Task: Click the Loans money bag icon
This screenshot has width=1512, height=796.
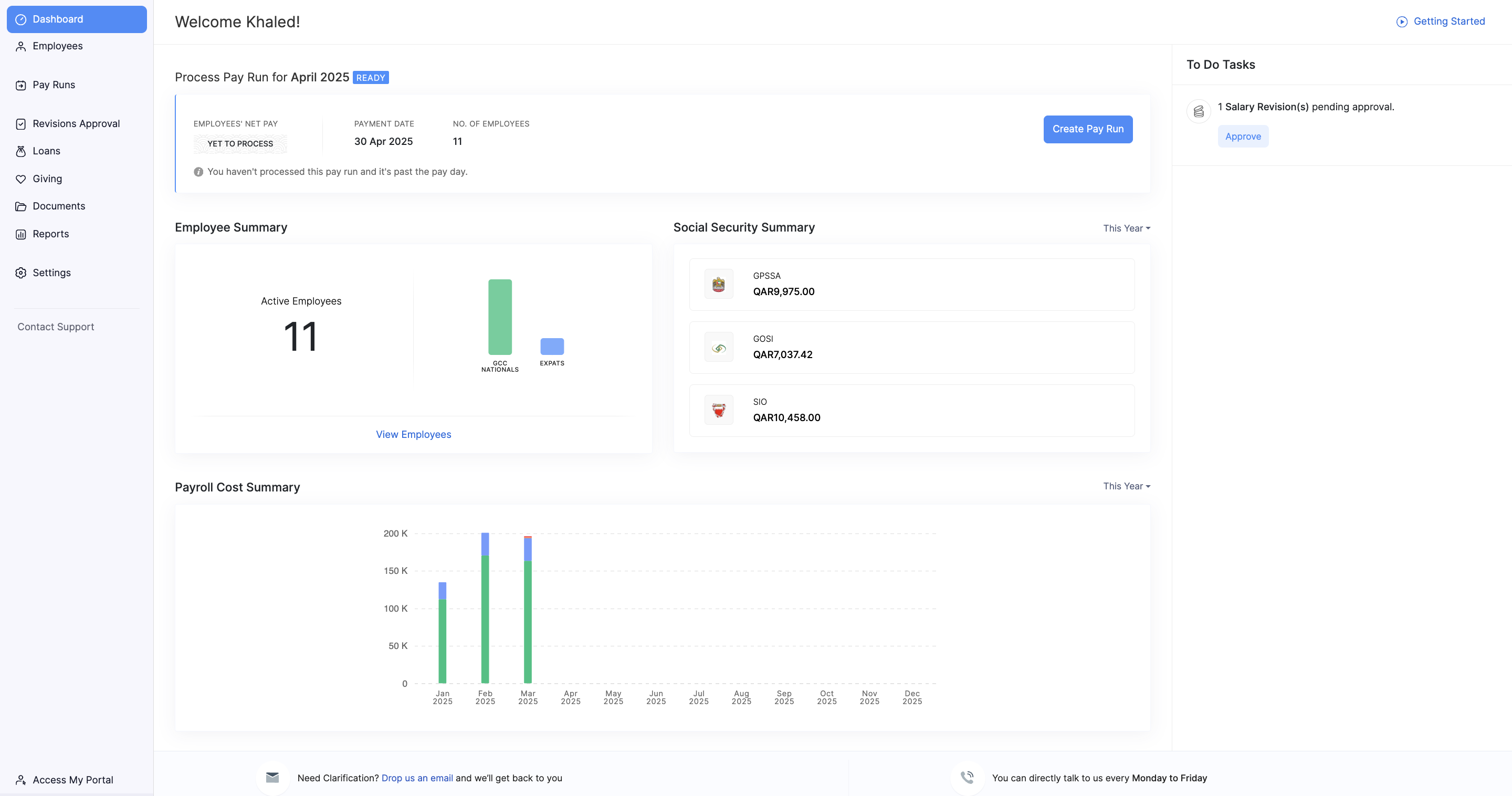Action: point(20,151)
